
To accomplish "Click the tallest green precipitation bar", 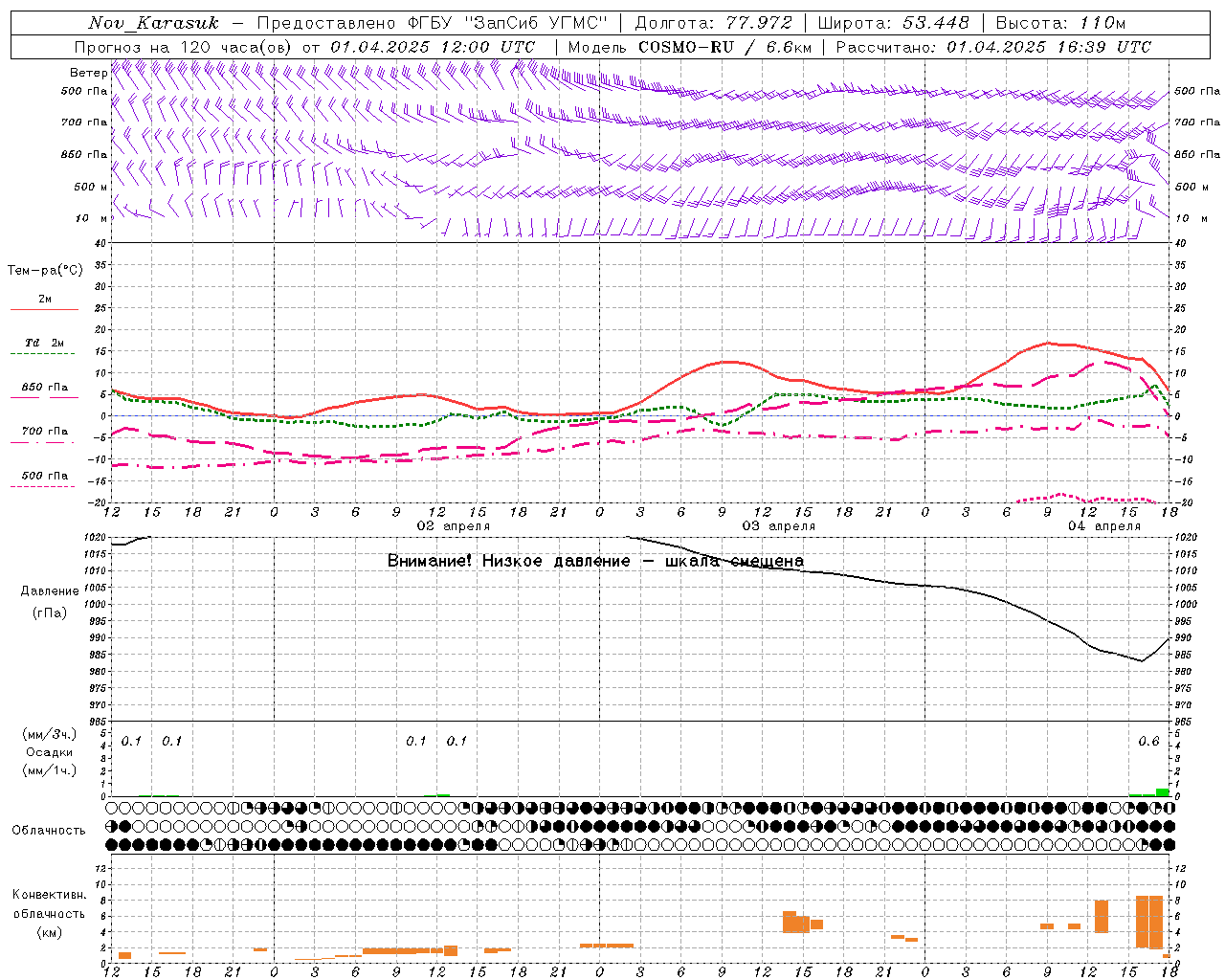I will coord(1162,791).
